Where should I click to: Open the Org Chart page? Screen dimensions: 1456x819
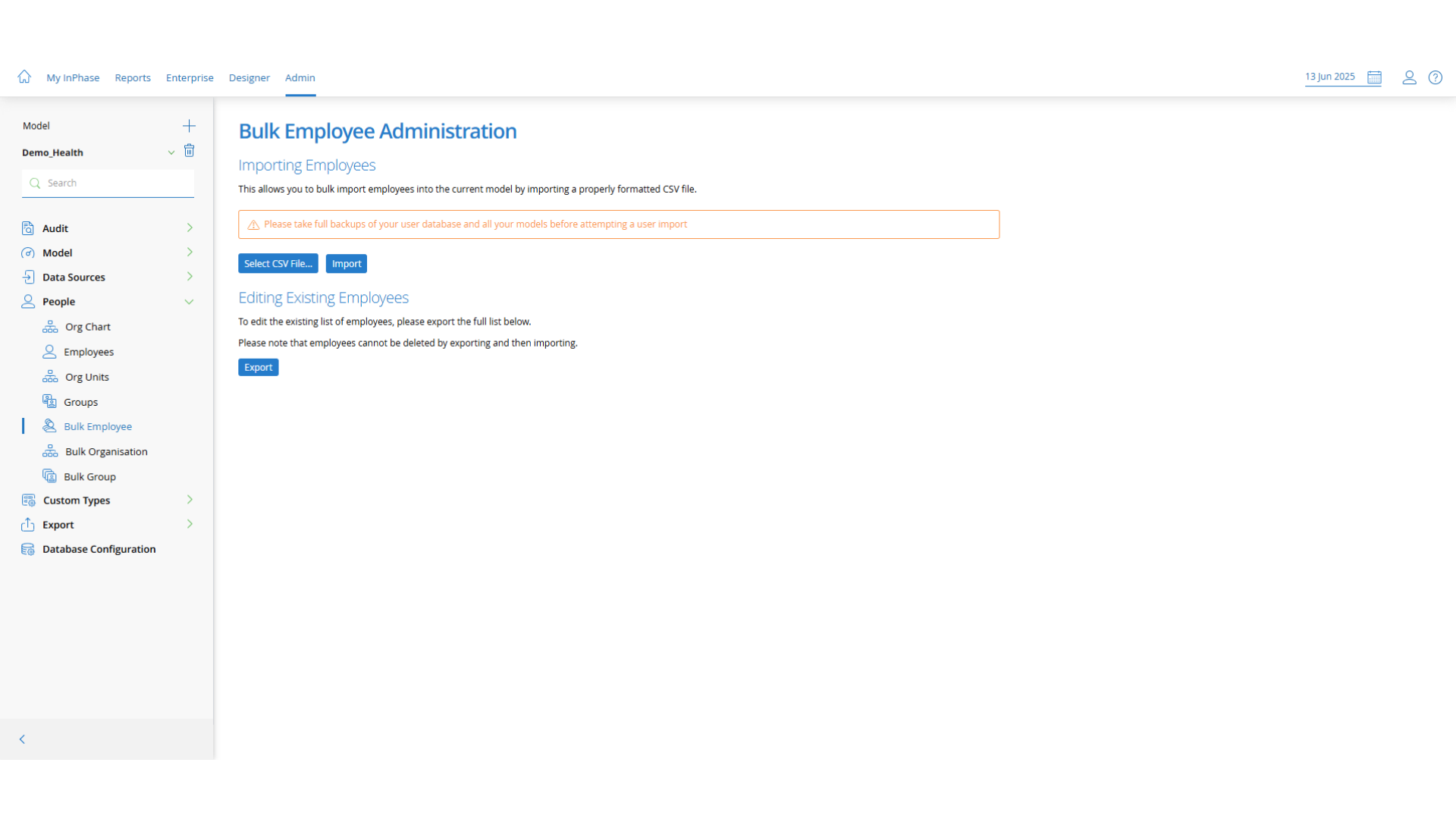tap(88, 327)
